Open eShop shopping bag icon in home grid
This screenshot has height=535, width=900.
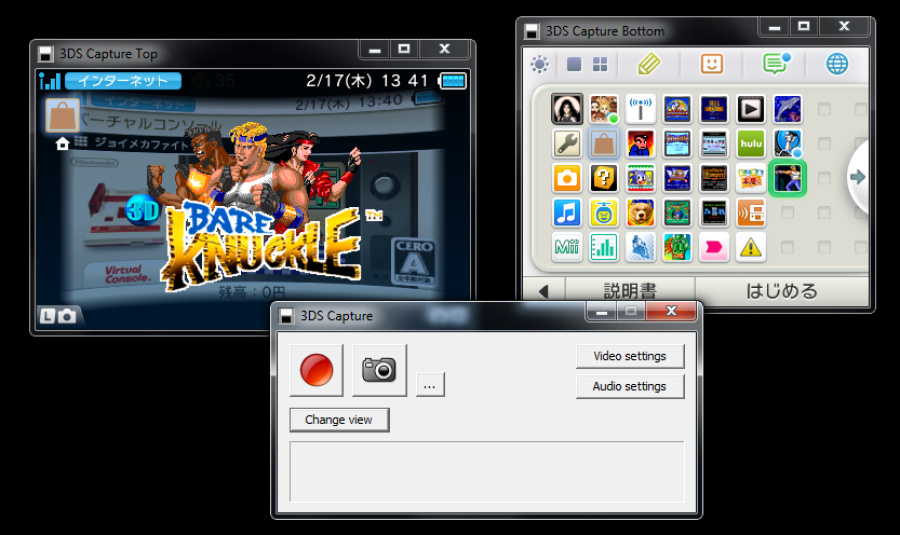(604, 144)
